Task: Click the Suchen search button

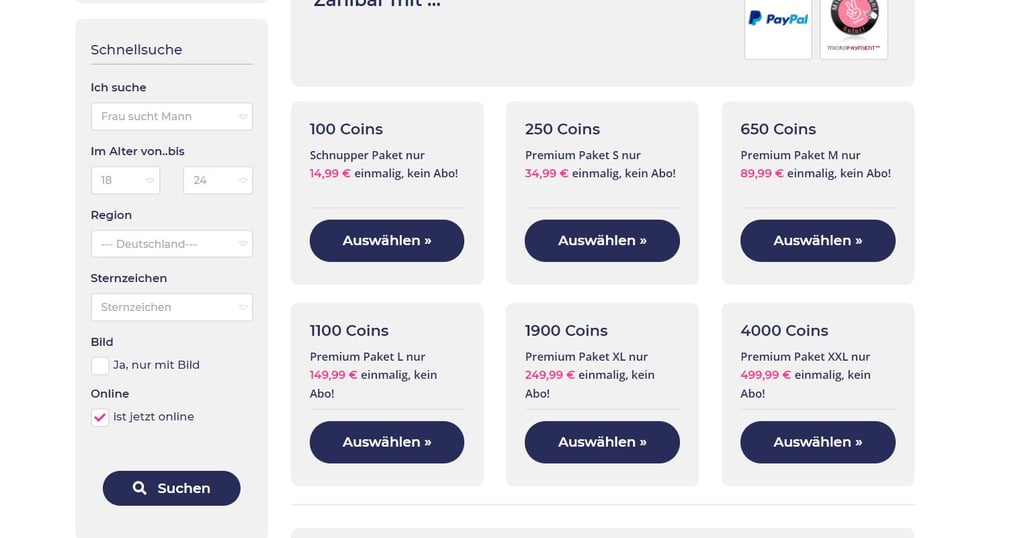Action: [171, 488]
